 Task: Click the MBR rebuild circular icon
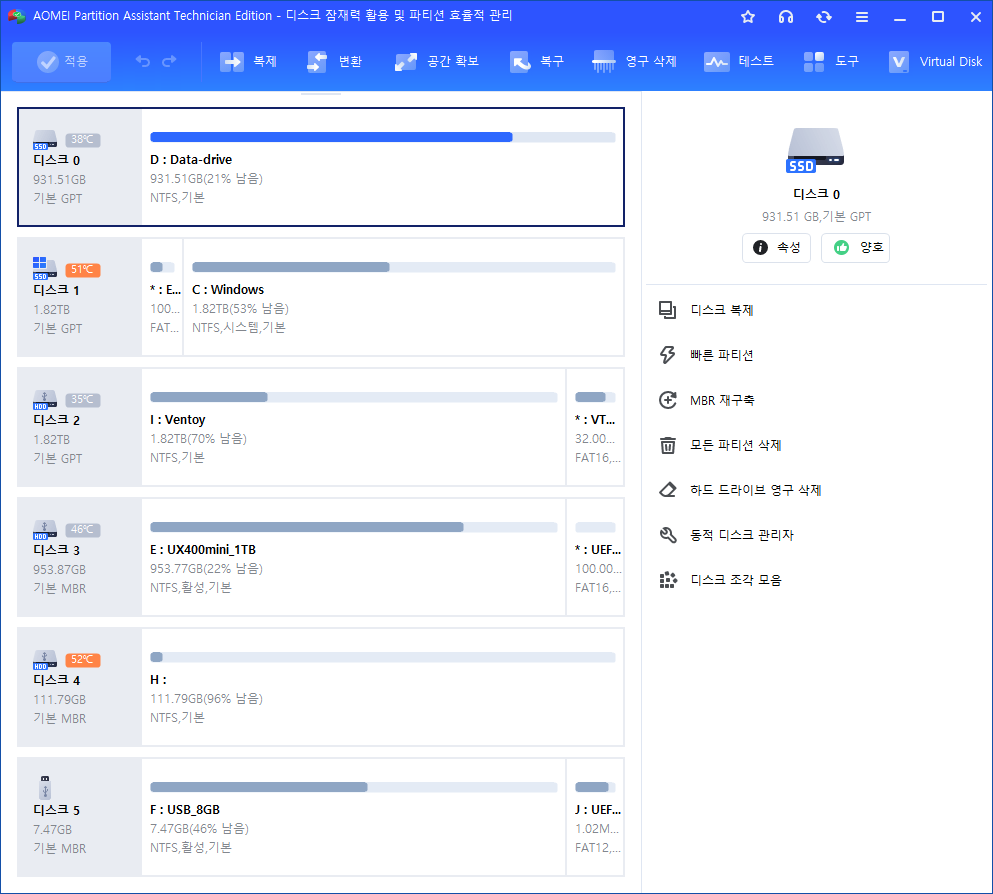(667, 400)
